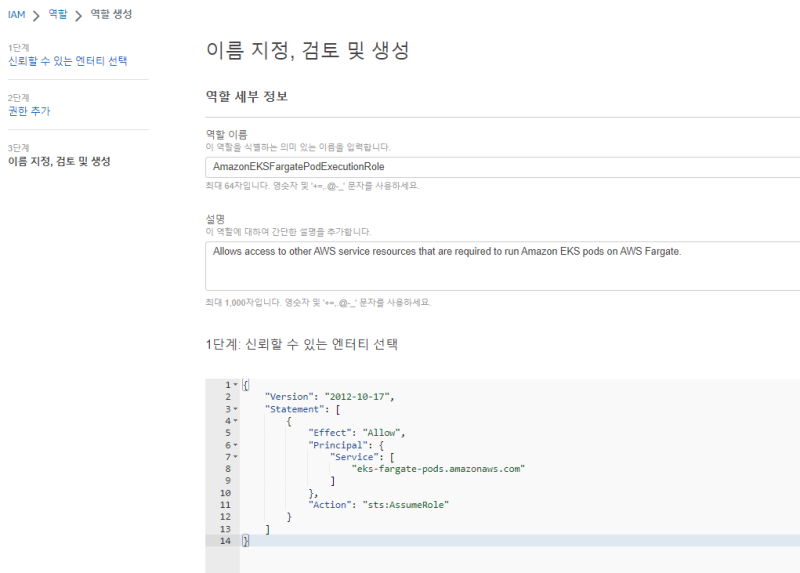Image resolution: width=800 pixels, height=573 pixels.
Task: Collapse the Principal block arrow on line 6
Action: click(235, 445)
